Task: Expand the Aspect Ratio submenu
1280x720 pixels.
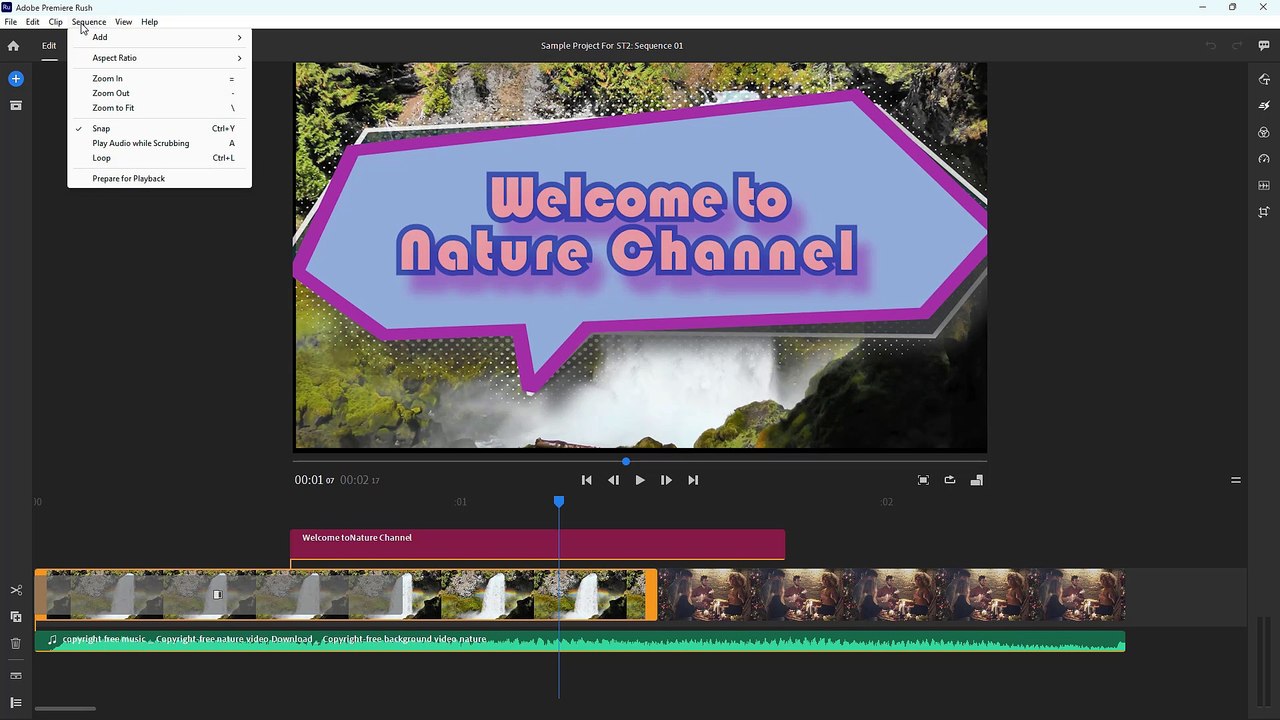Action: [159, 58]
